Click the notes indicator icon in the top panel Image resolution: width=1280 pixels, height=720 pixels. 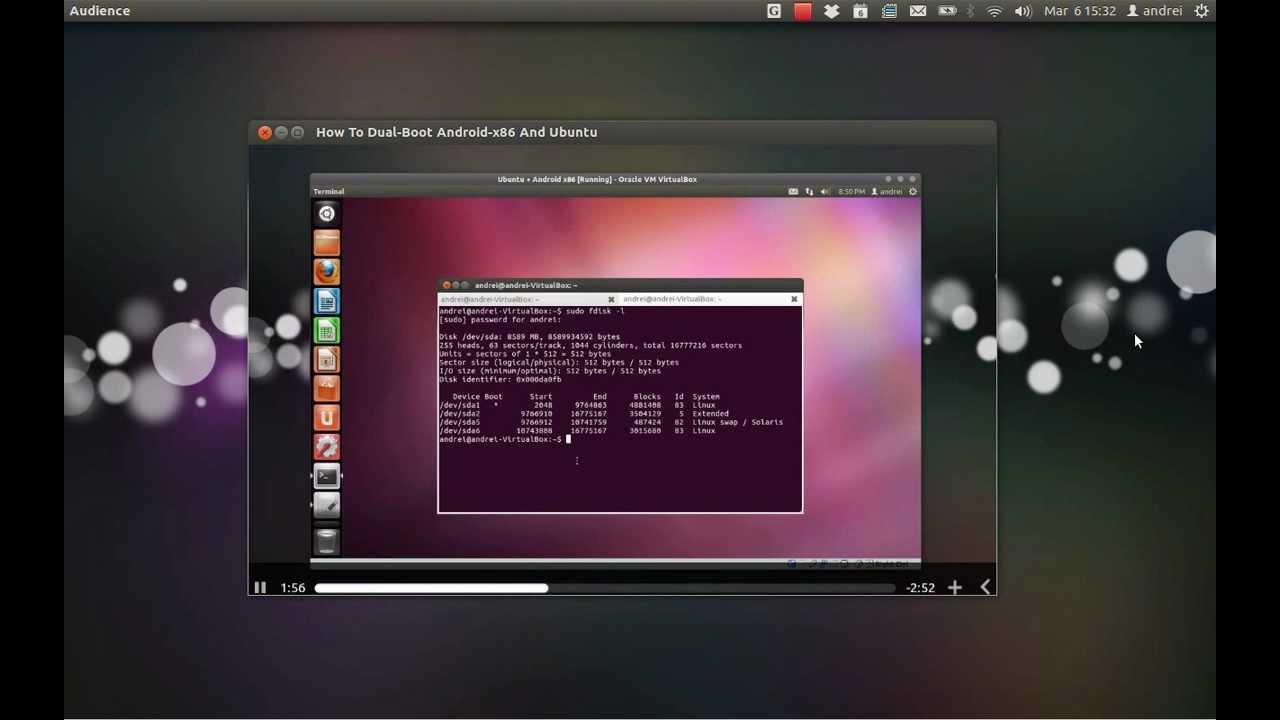tap(889, 11)
